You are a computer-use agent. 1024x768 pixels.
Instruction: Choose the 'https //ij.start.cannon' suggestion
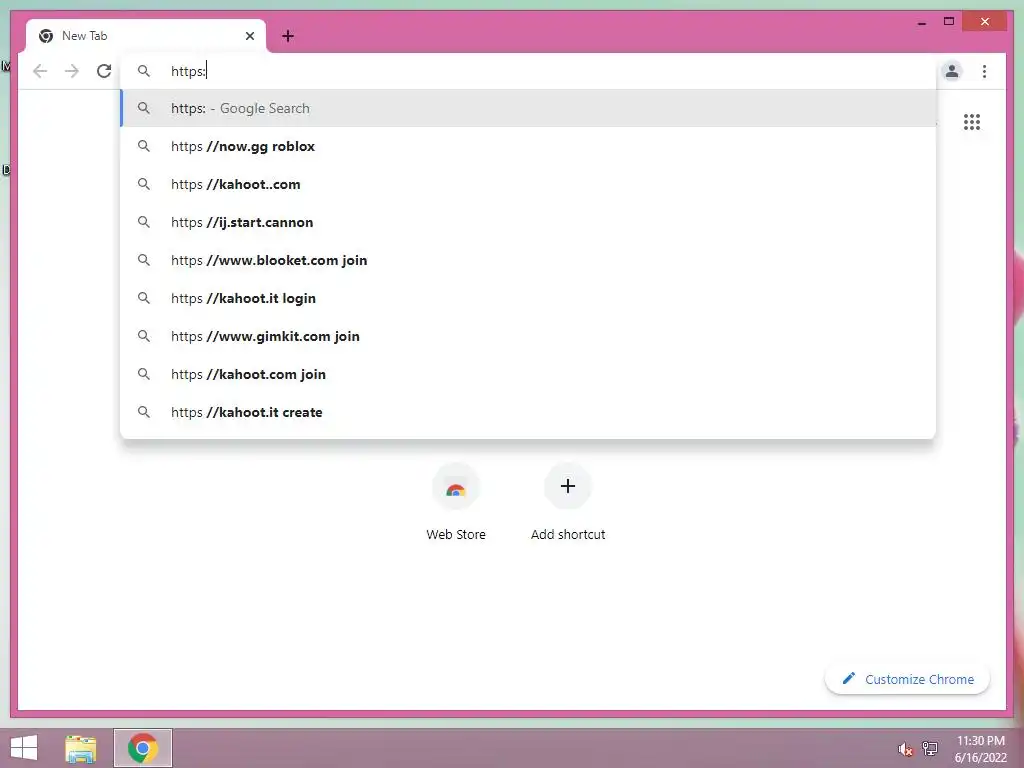point(528,222)
